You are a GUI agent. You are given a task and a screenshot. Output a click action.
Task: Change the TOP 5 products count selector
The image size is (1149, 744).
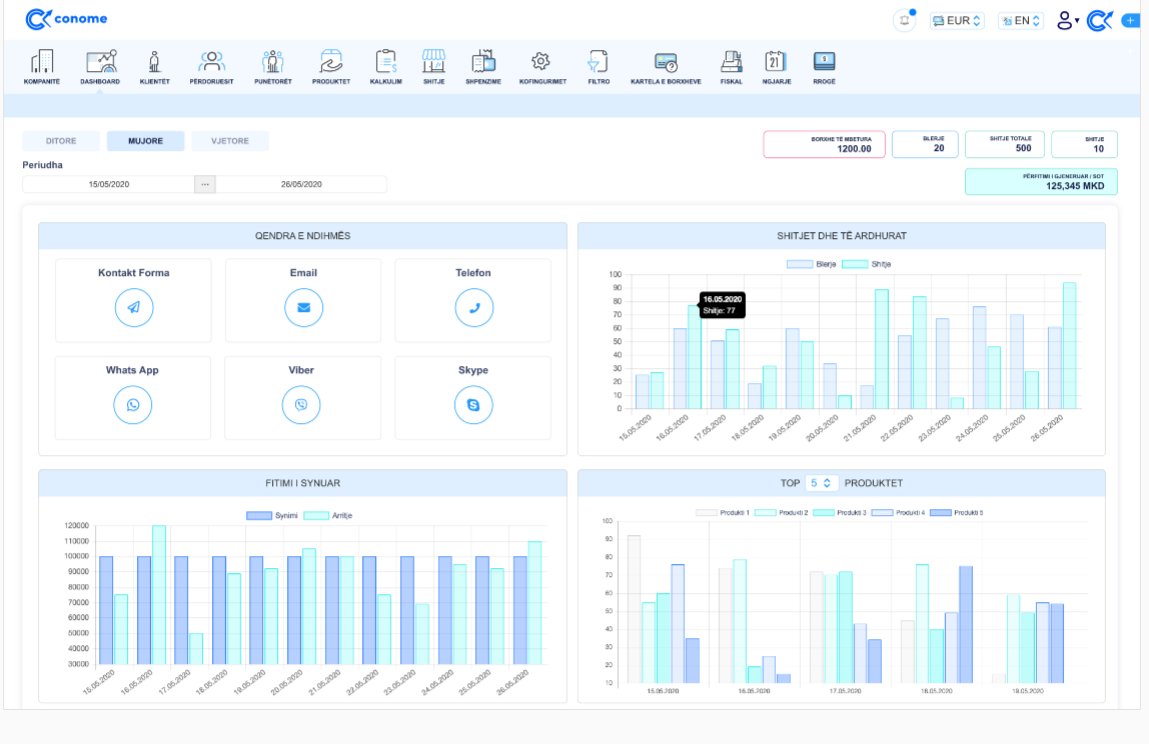(x=822, y=483)
